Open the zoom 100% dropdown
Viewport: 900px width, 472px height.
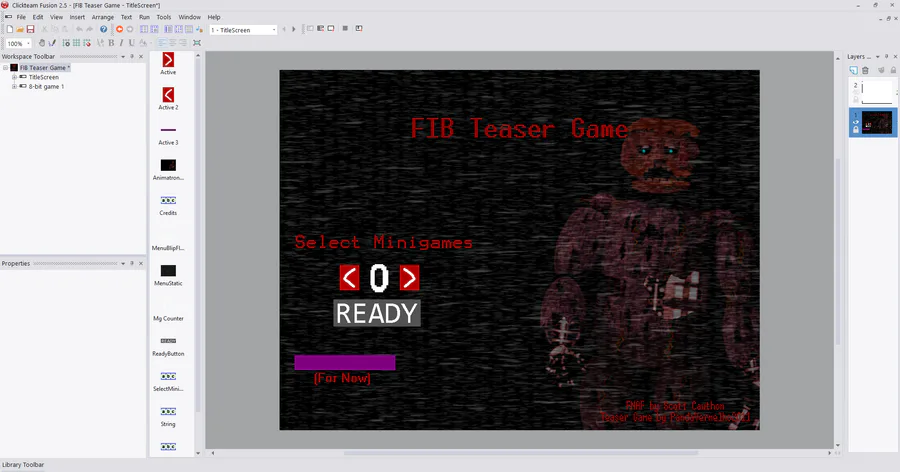(28, 44)
